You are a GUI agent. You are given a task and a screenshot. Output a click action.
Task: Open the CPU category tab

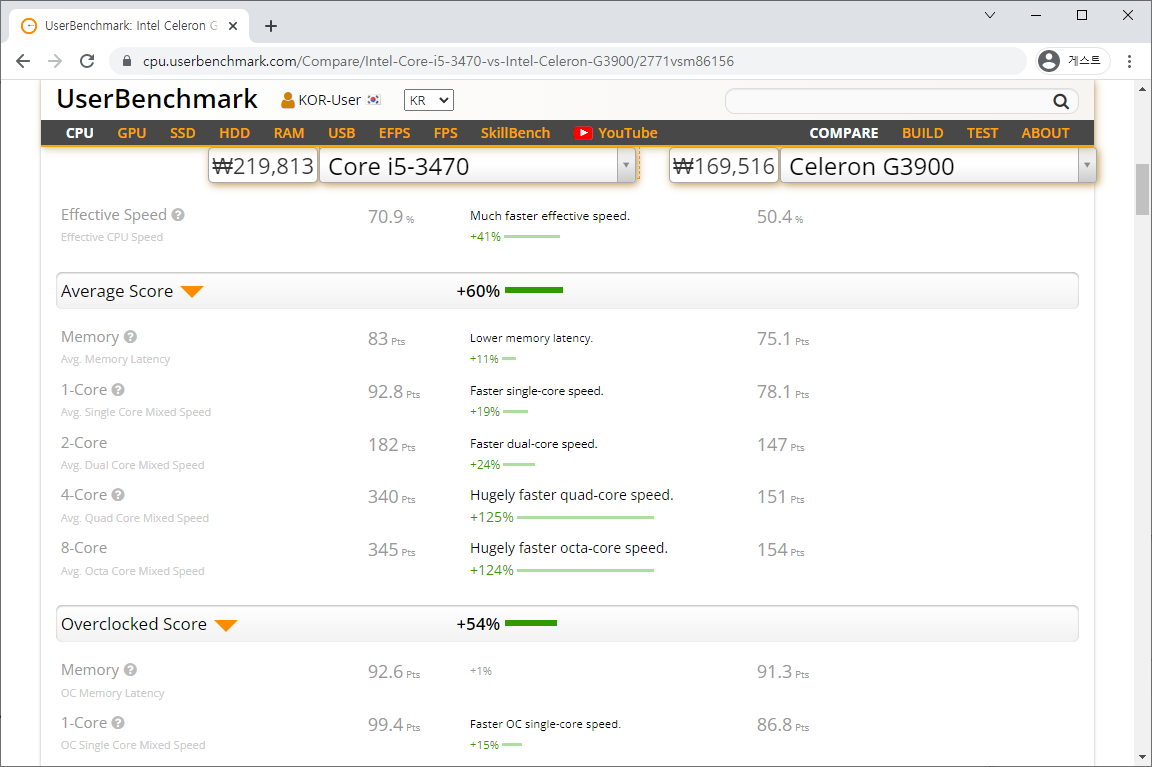79,133
